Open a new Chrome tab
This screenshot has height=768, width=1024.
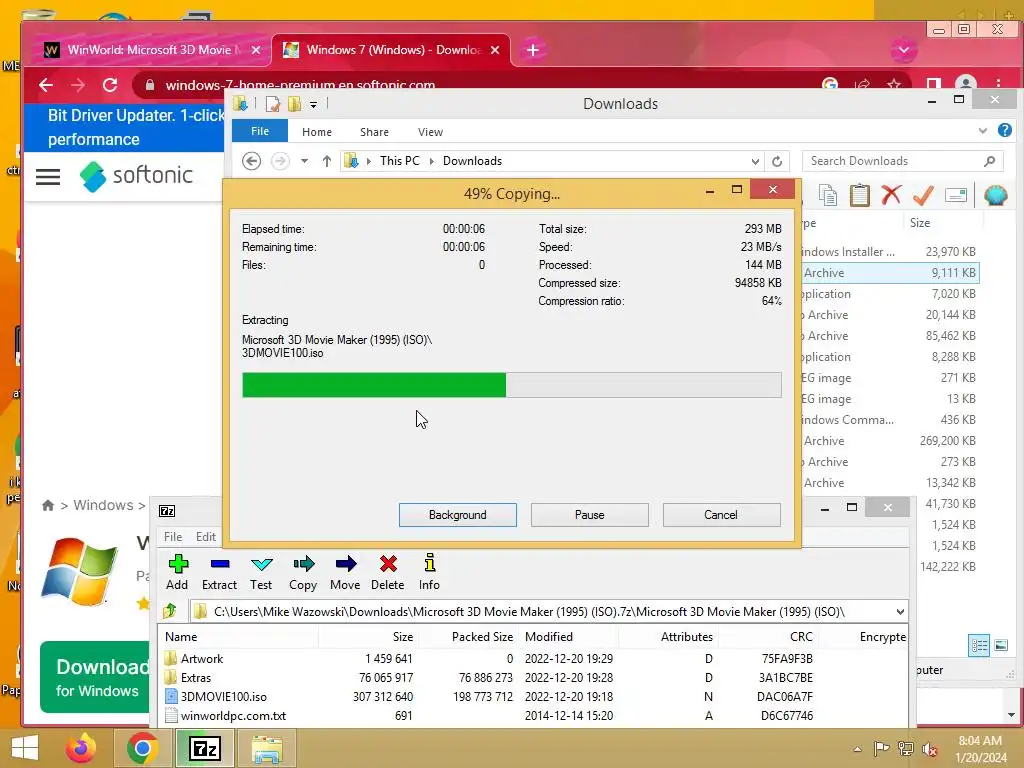[533, 50]
